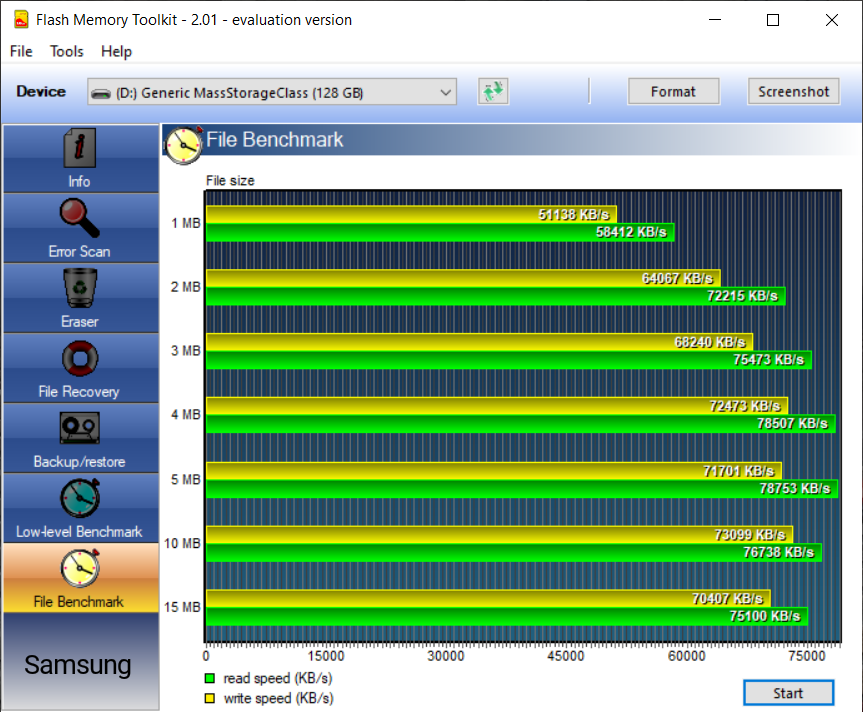Image resolution: width=863 pixels, height=712 pixels.
Task: Open the File menu
Action: pyautogui.click(x=21, y=51)
